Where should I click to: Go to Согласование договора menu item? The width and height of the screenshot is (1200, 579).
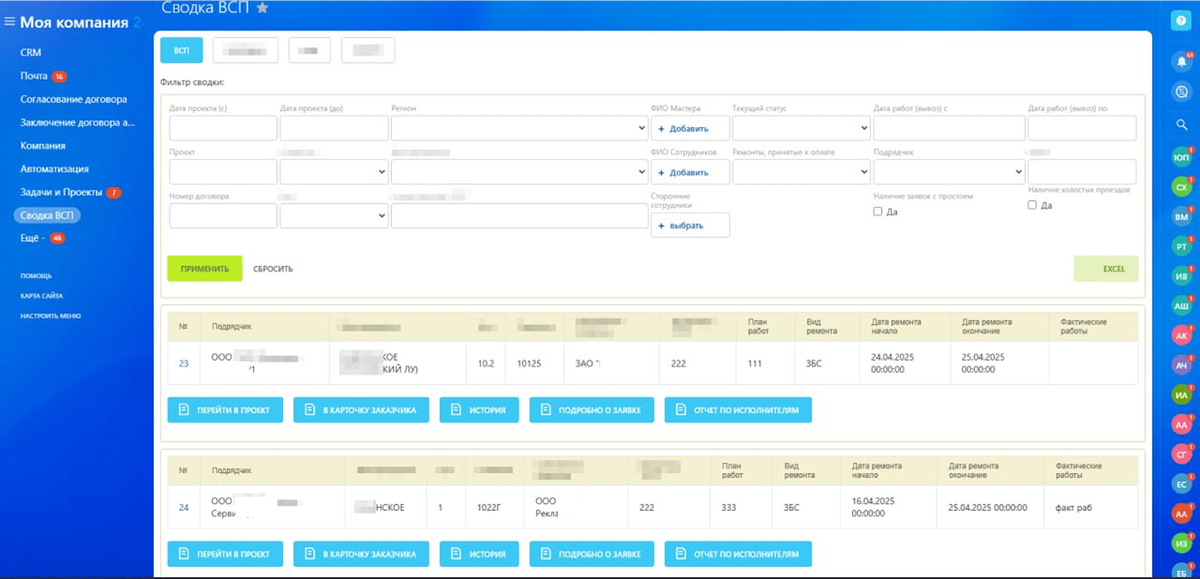tap(73, 99)
